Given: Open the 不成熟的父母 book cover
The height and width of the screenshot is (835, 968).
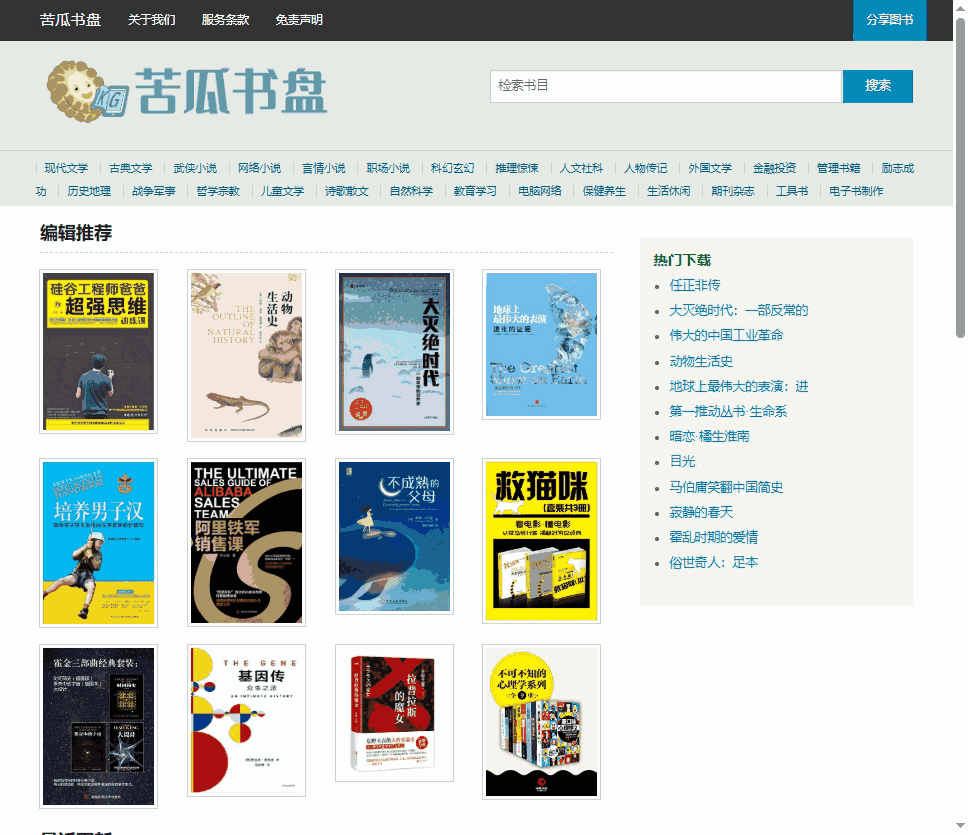Looking at the screenshot, I should click(x=394, y=536).
